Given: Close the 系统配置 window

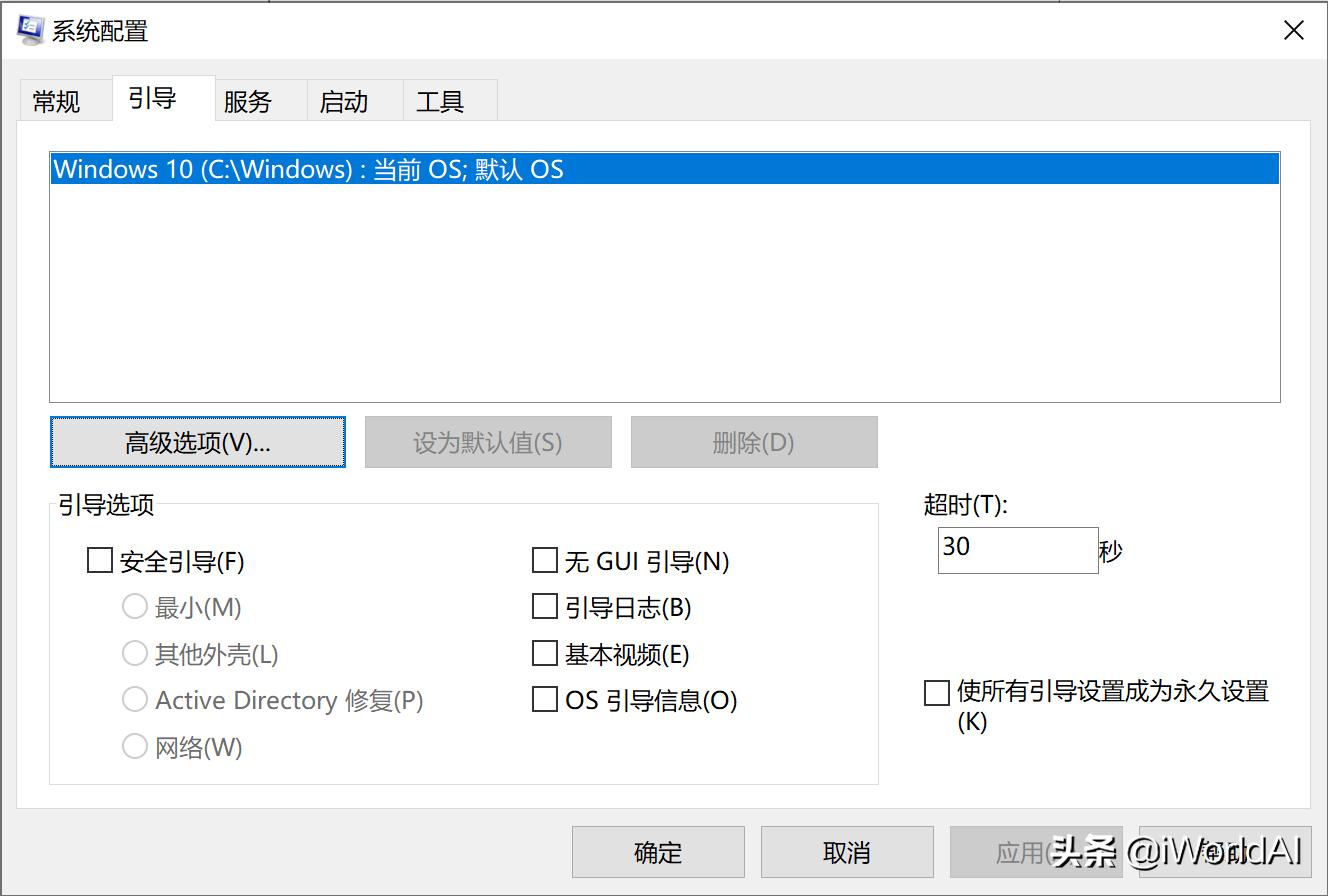Looking at the screenshot, I should (x=1294, y=31).
